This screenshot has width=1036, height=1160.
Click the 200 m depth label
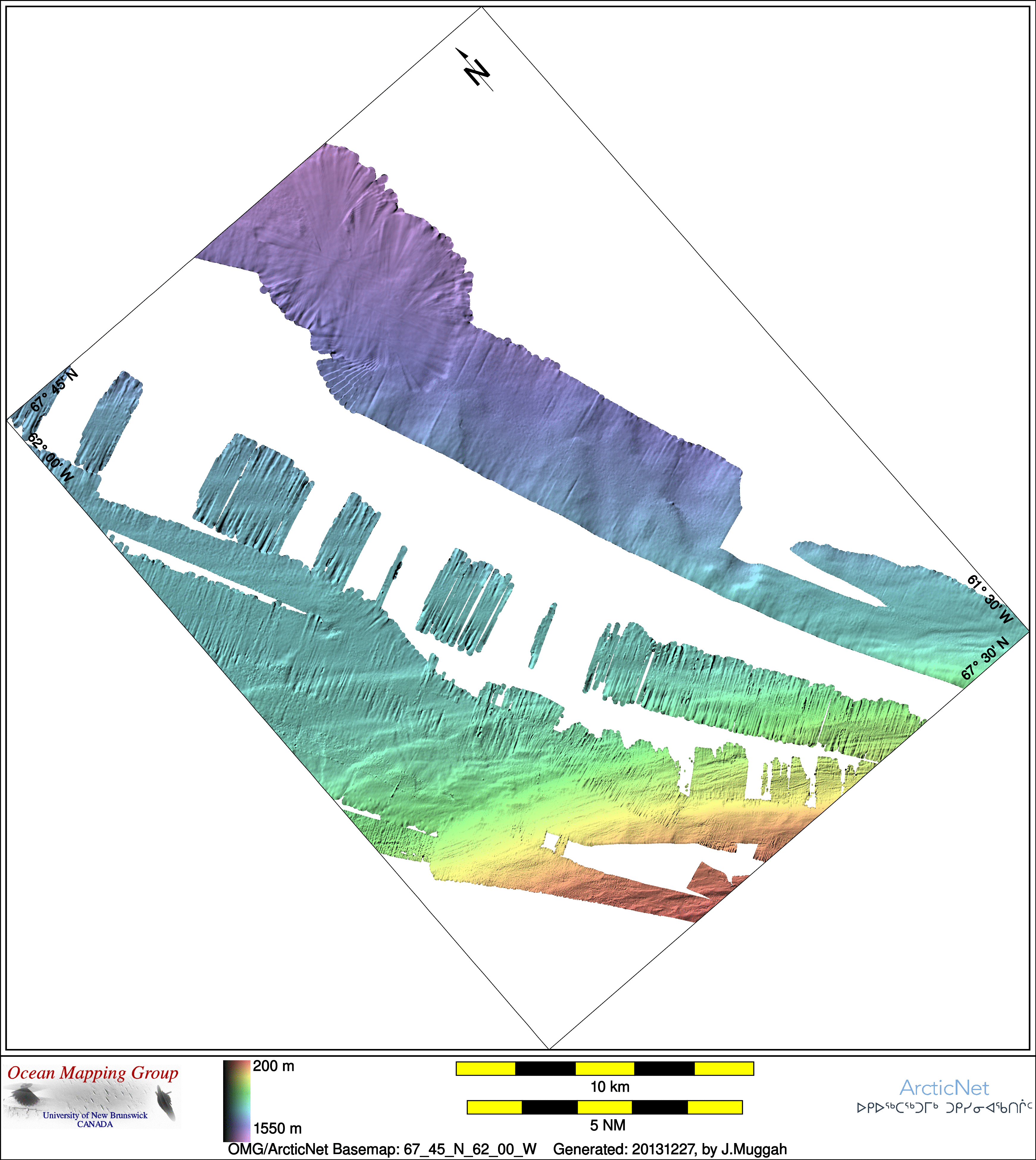click(x=274, y=1066)
